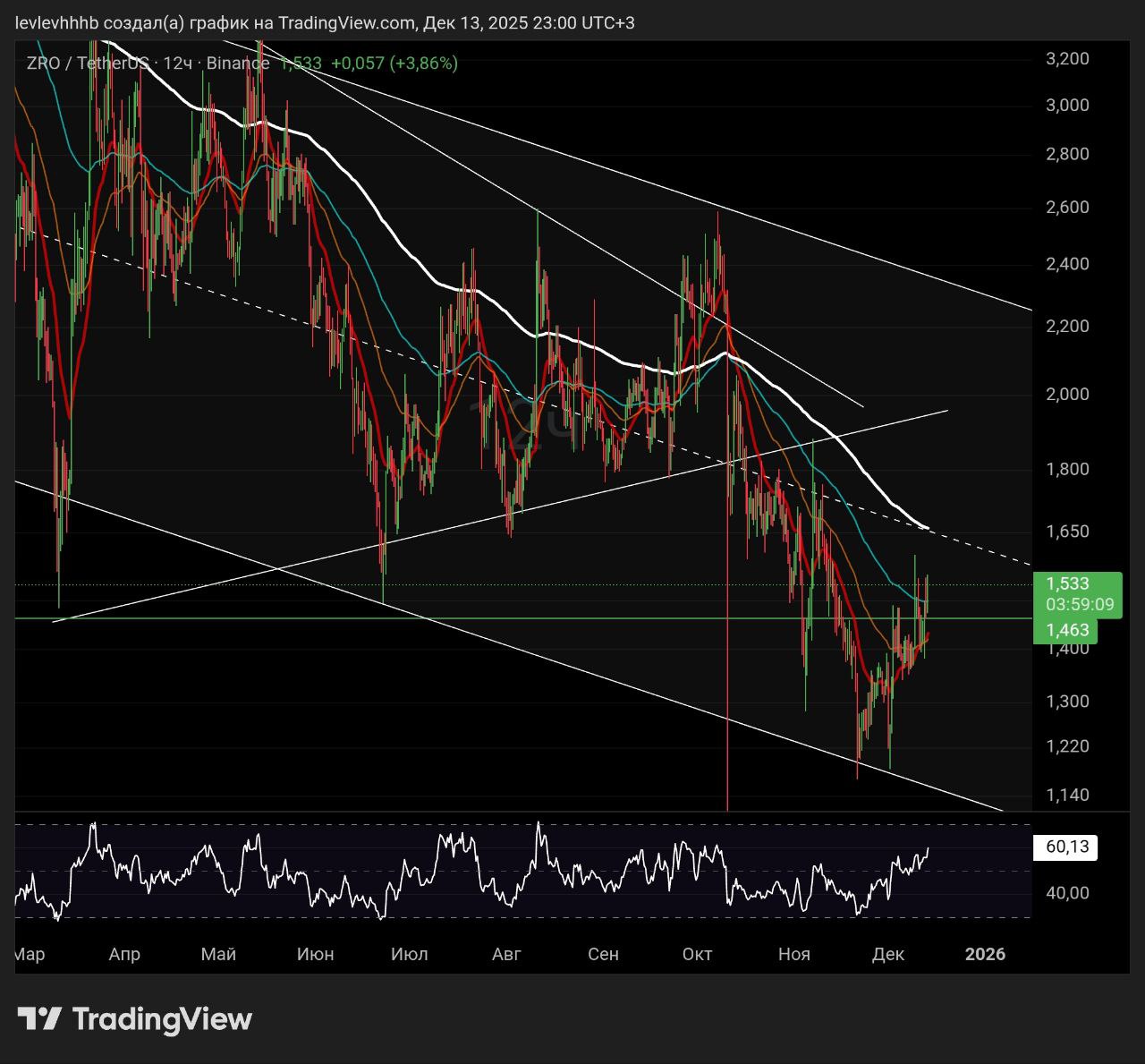Click the green 1,463 horizontal line label
Viewport: 1145px width, 1064px height.
tap(1068, 630)
